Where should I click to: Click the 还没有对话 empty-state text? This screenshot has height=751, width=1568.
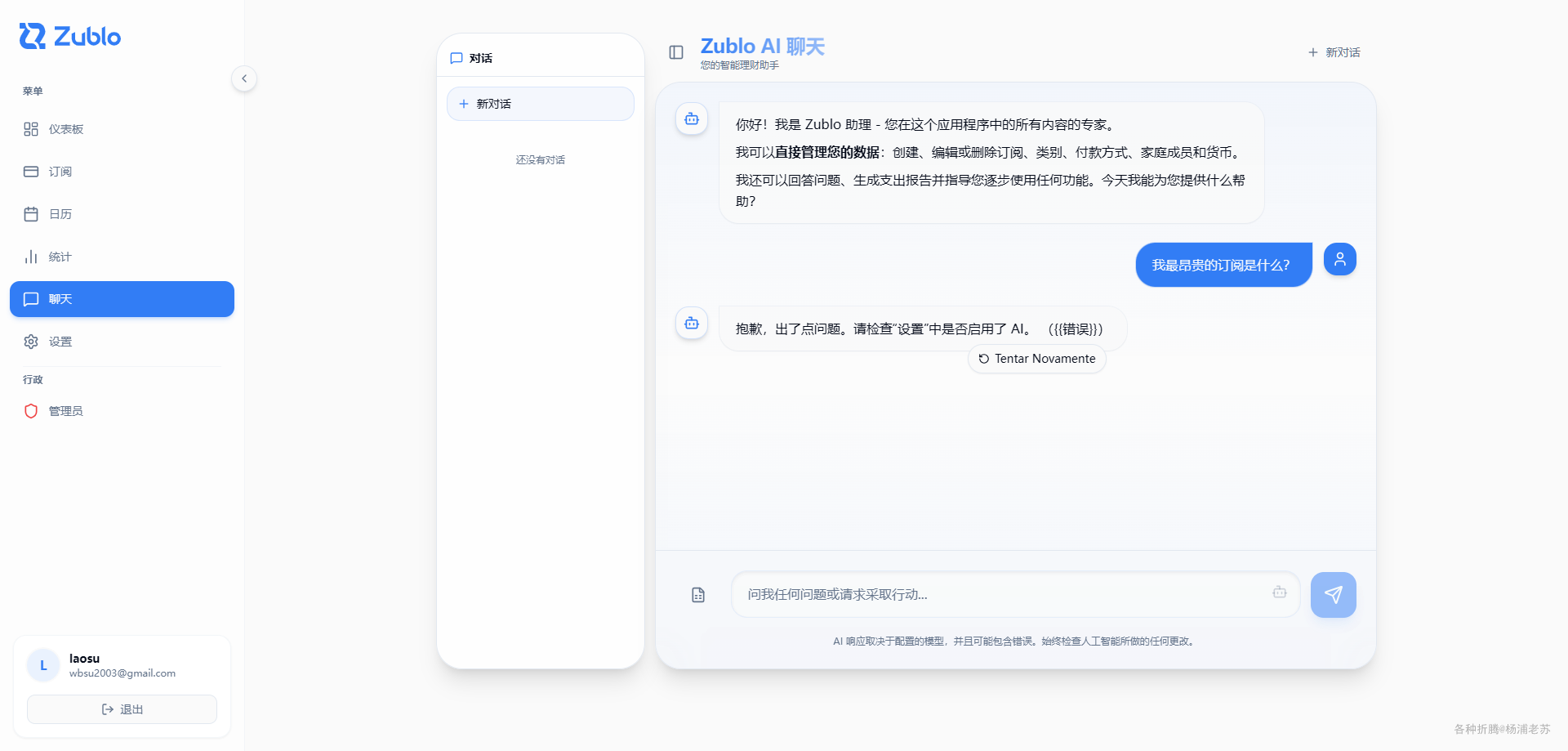click(541, 160)
